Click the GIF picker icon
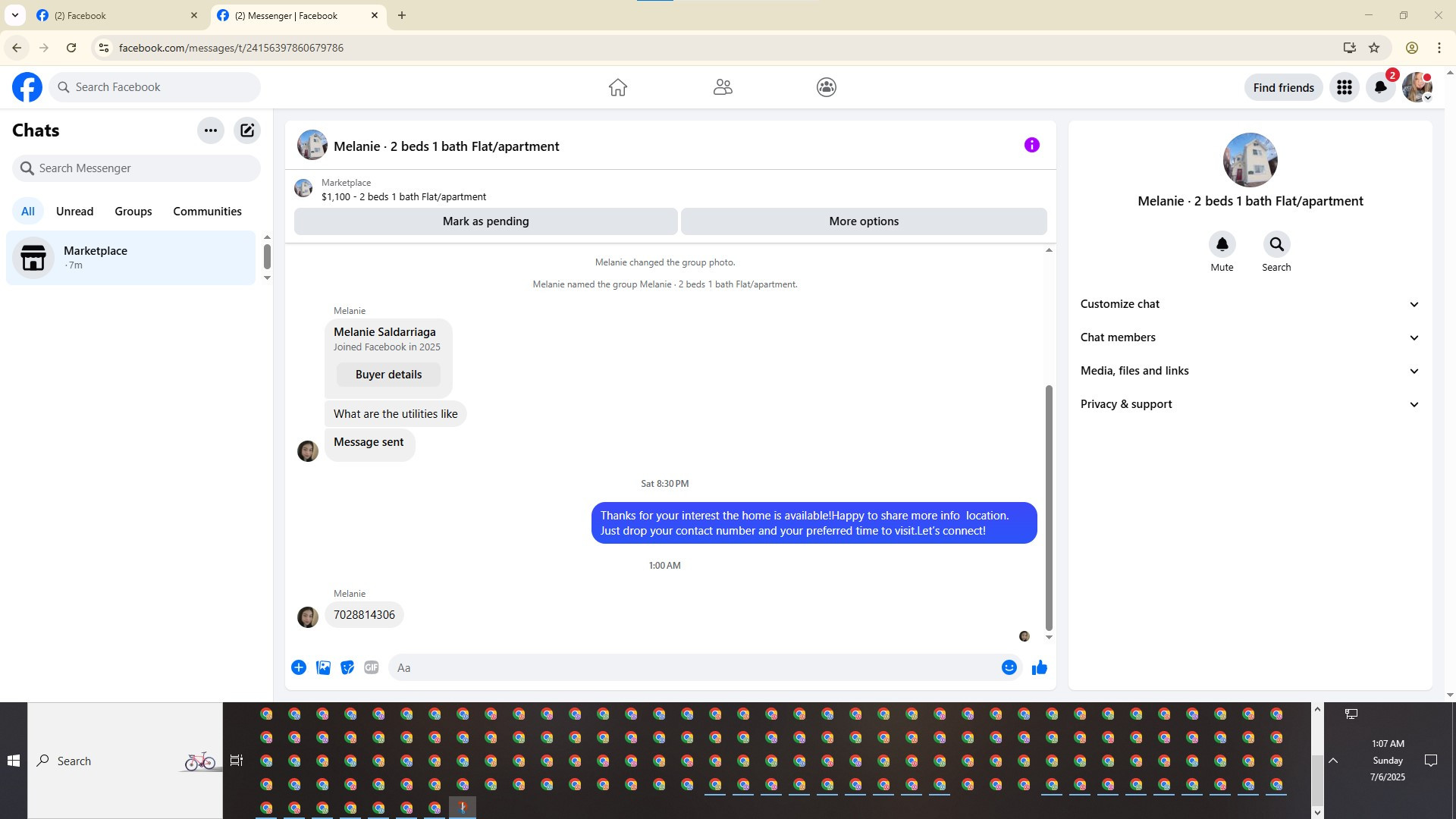This screenshot has height=819, width=1456. (371, 667)
